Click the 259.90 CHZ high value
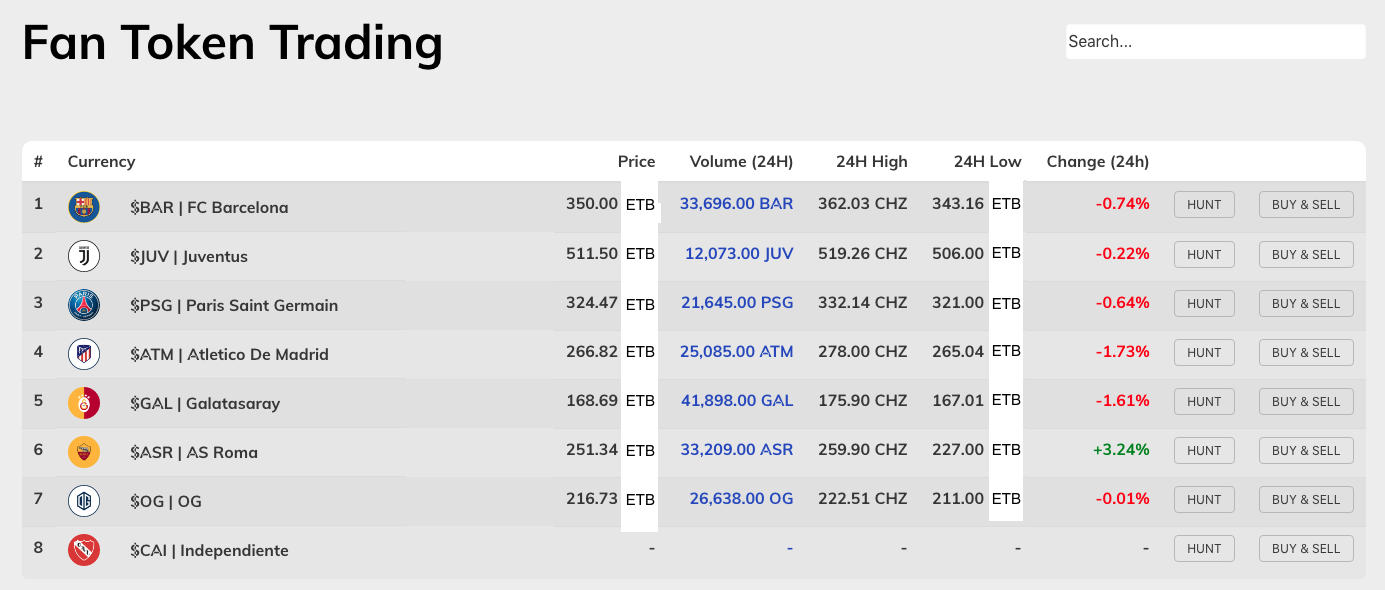The height and width of the screenshot is (590, 1385). tap(863, 450)
